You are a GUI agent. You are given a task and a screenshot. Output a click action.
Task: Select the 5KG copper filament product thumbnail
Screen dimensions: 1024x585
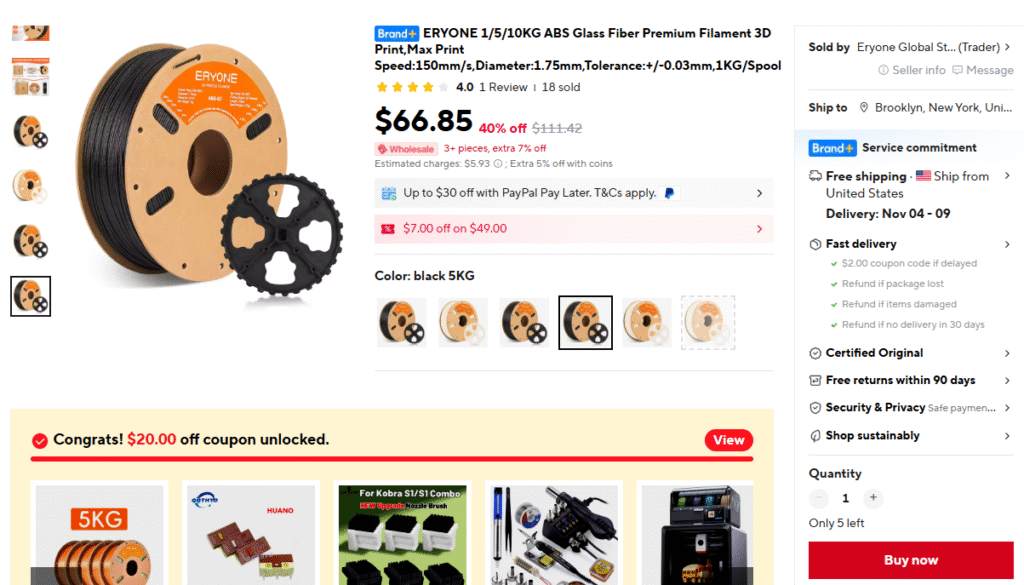99,534
